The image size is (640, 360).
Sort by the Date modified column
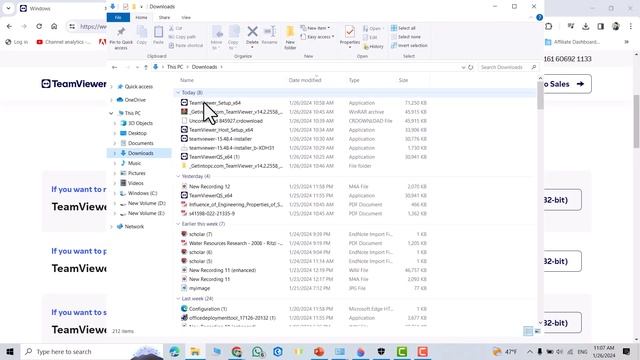pos(305,80)
